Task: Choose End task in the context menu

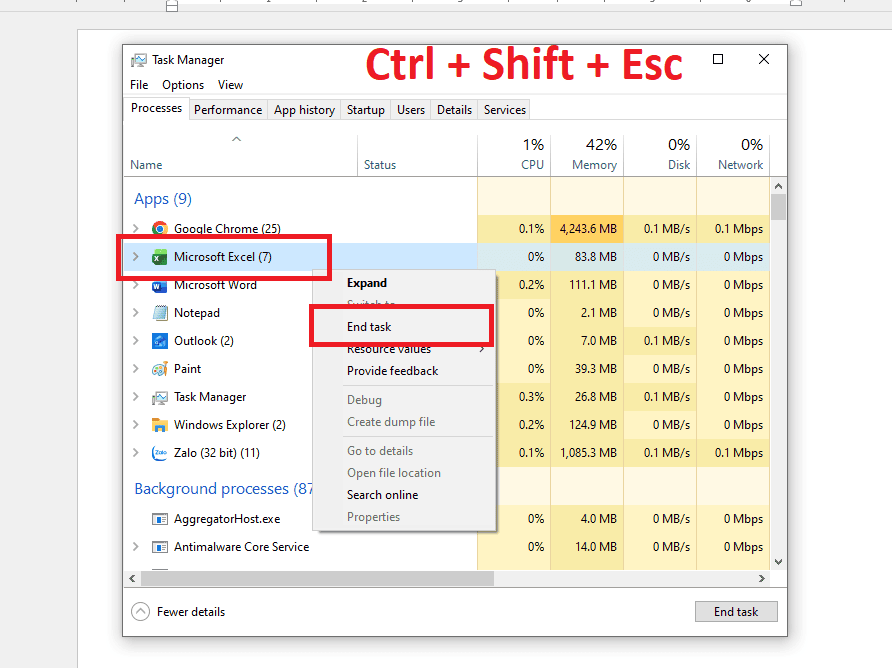Action: click(404, 327)
